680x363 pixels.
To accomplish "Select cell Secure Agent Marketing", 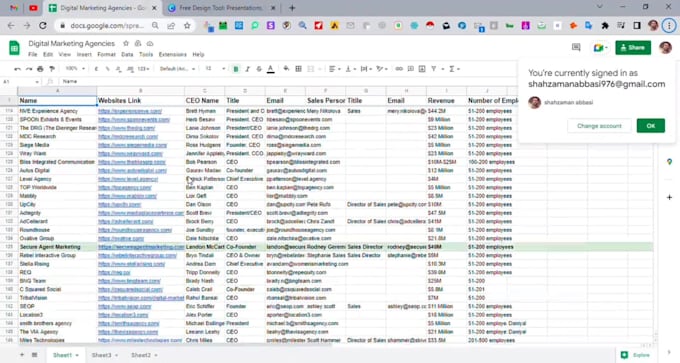I will click(57, 247).
